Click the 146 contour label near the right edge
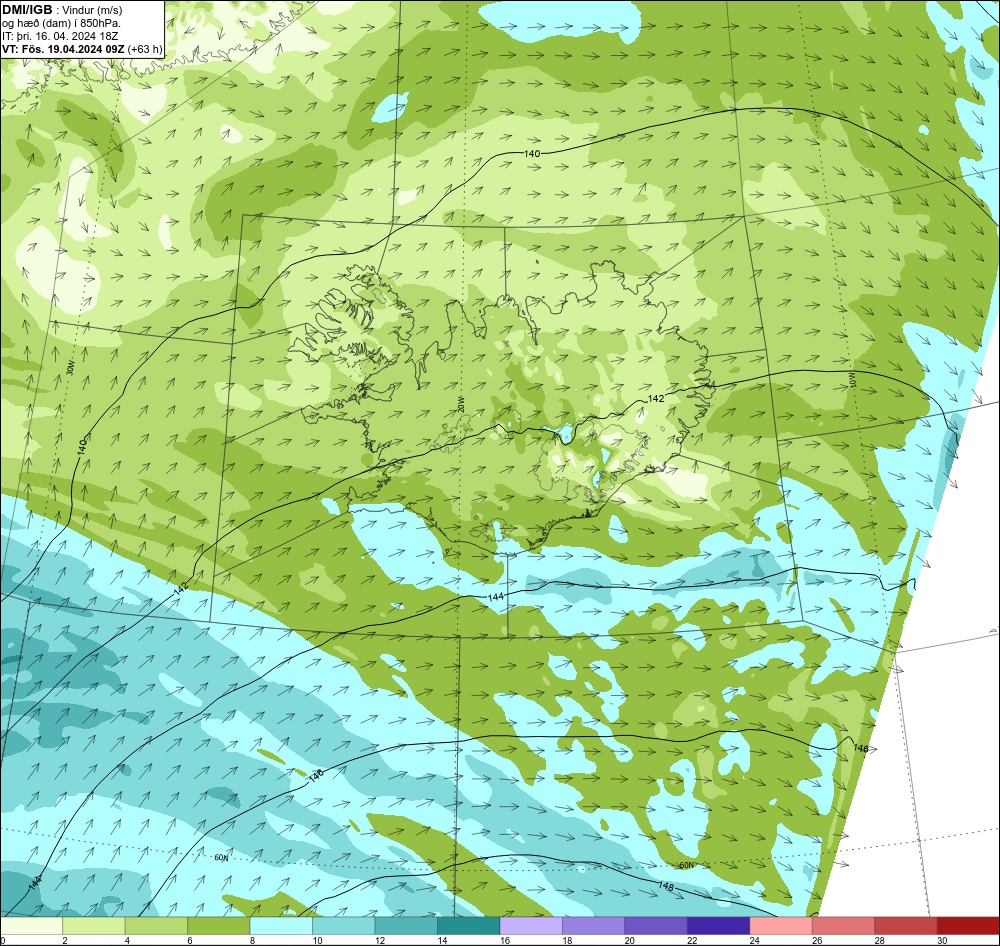The height and width of the screenshot is (946, 1000). (860, 748)
